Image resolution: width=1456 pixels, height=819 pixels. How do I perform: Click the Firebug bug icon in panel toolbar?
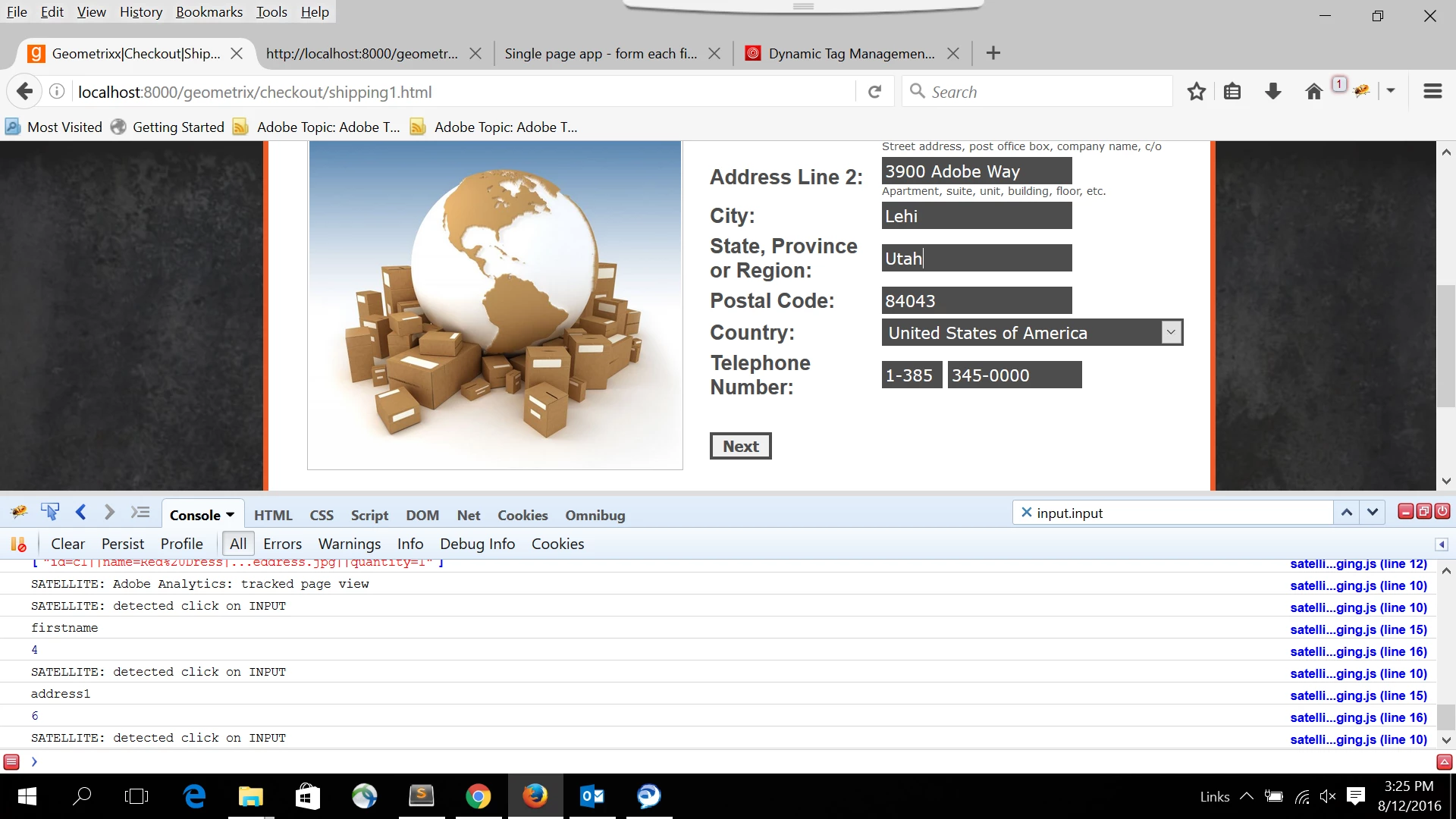19,513
